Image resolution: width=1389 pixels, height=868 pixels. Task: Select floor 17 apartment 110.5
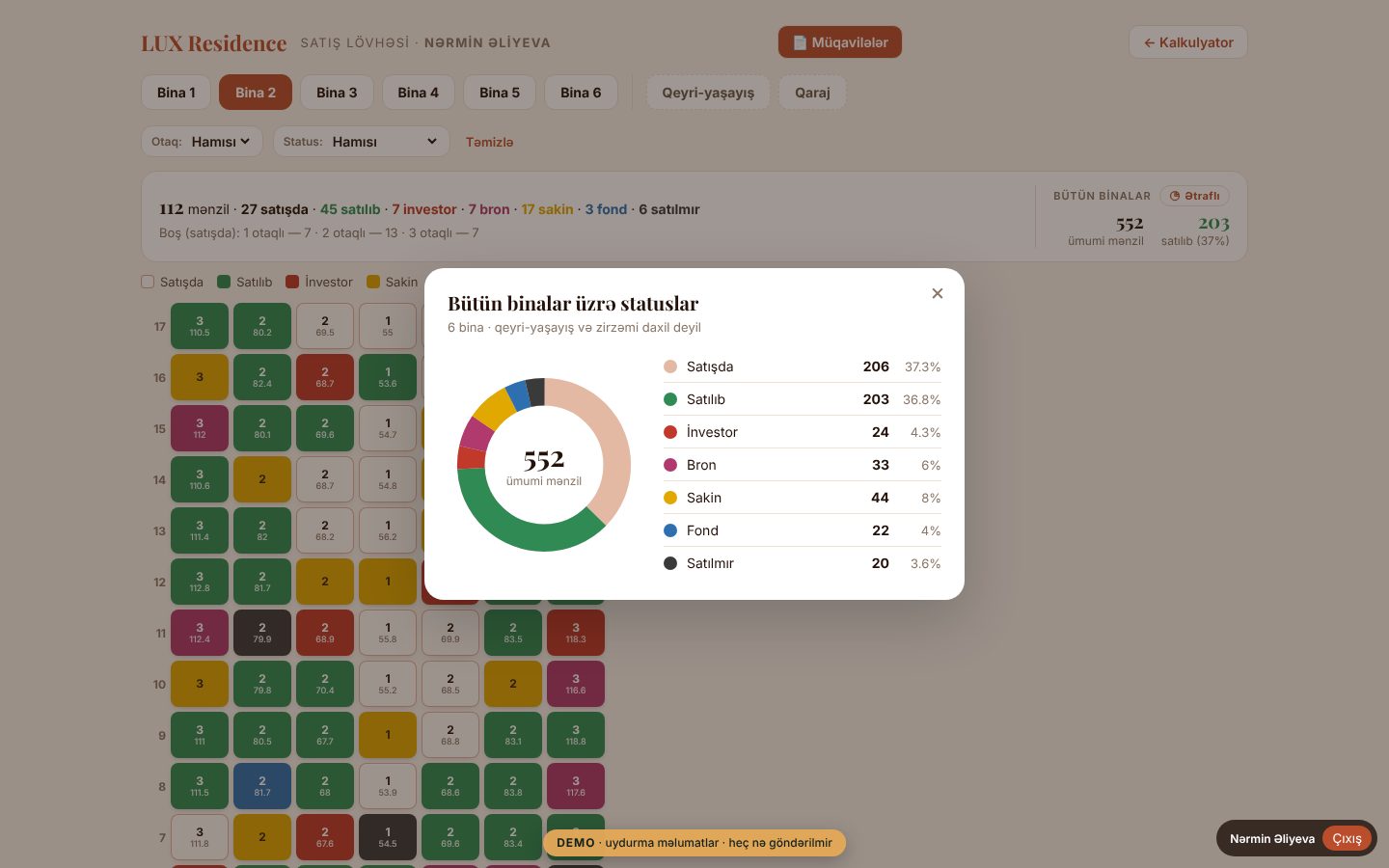pos(200,326)
